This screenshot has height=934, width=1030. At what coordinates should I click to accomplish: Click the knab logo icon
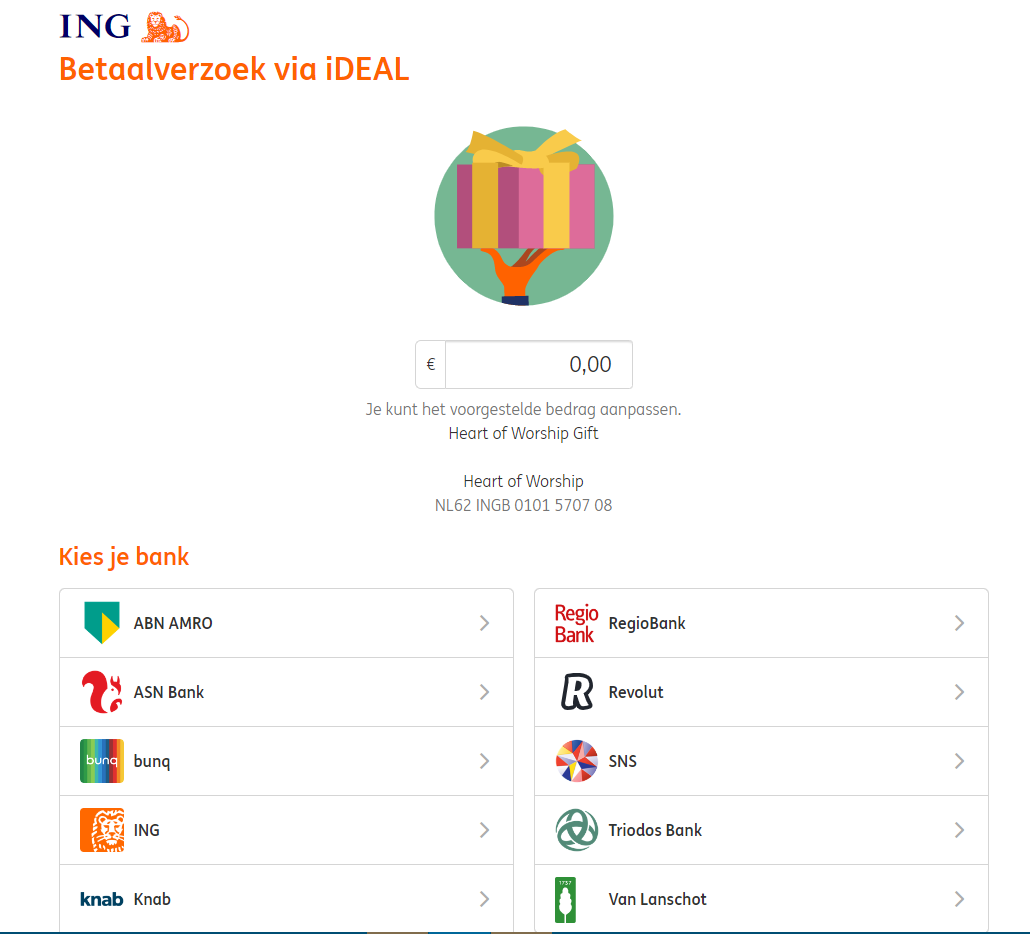102,899
